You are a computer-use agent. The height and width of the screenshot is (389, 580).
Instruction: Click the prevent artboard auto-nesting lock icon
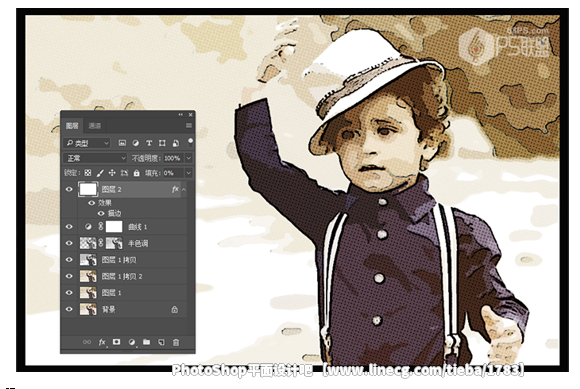pyautogui.click(x=124, y=173)
